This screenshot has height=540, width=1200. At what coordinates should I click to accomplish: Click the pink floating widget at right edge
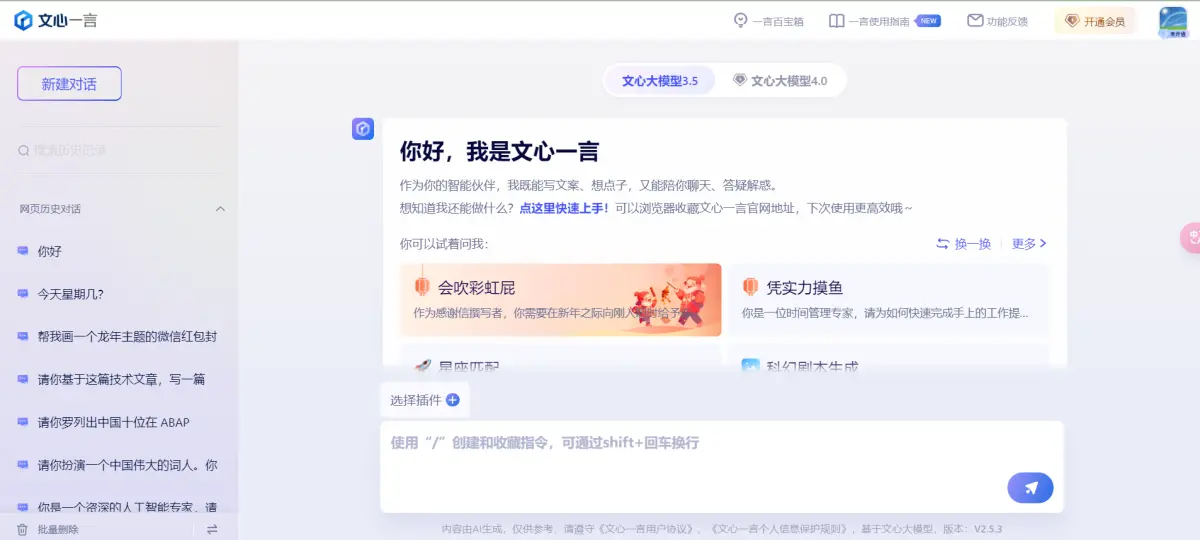(x=1191, y=238)
